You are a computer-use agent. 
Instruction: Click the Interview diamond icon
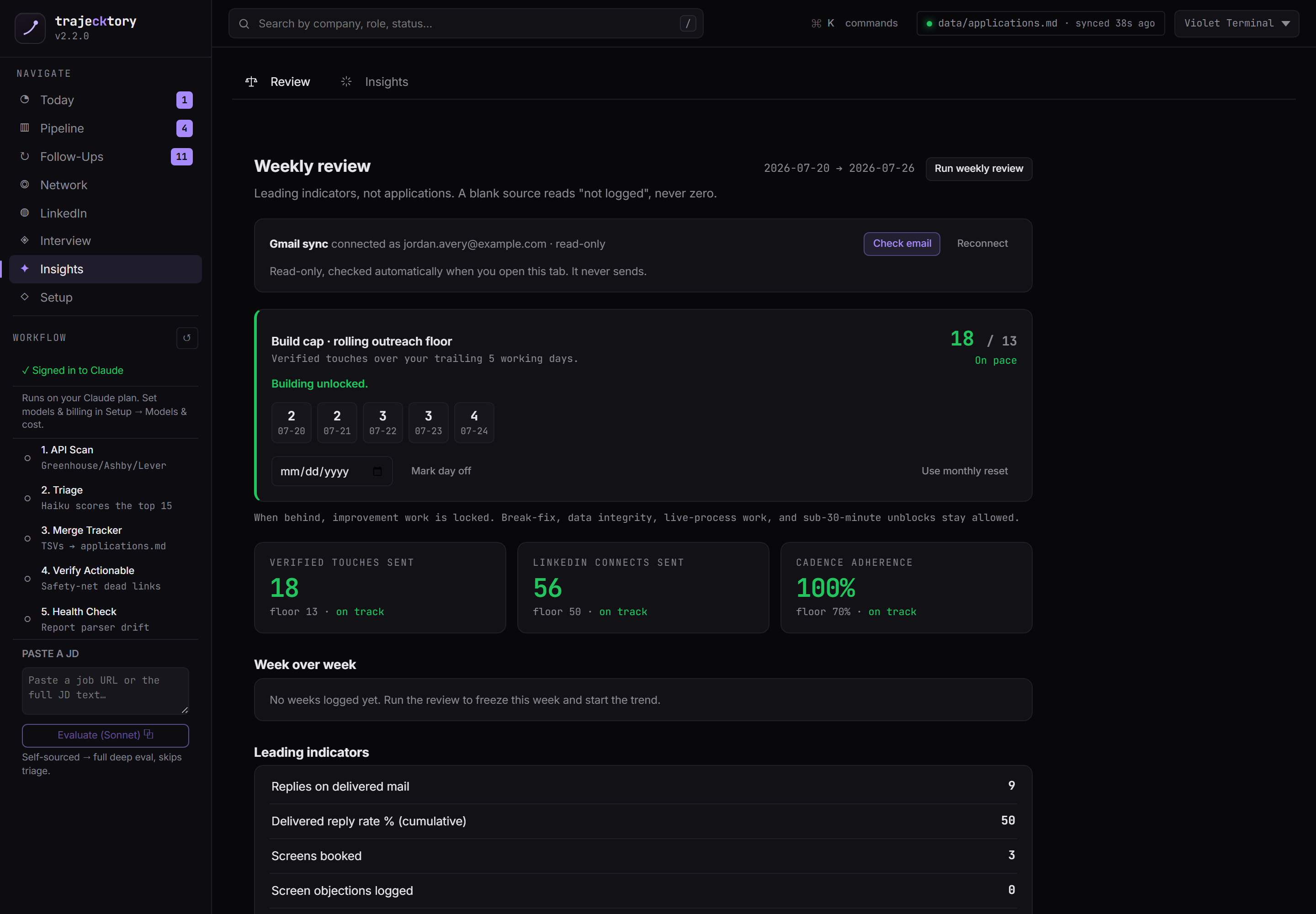25,240
